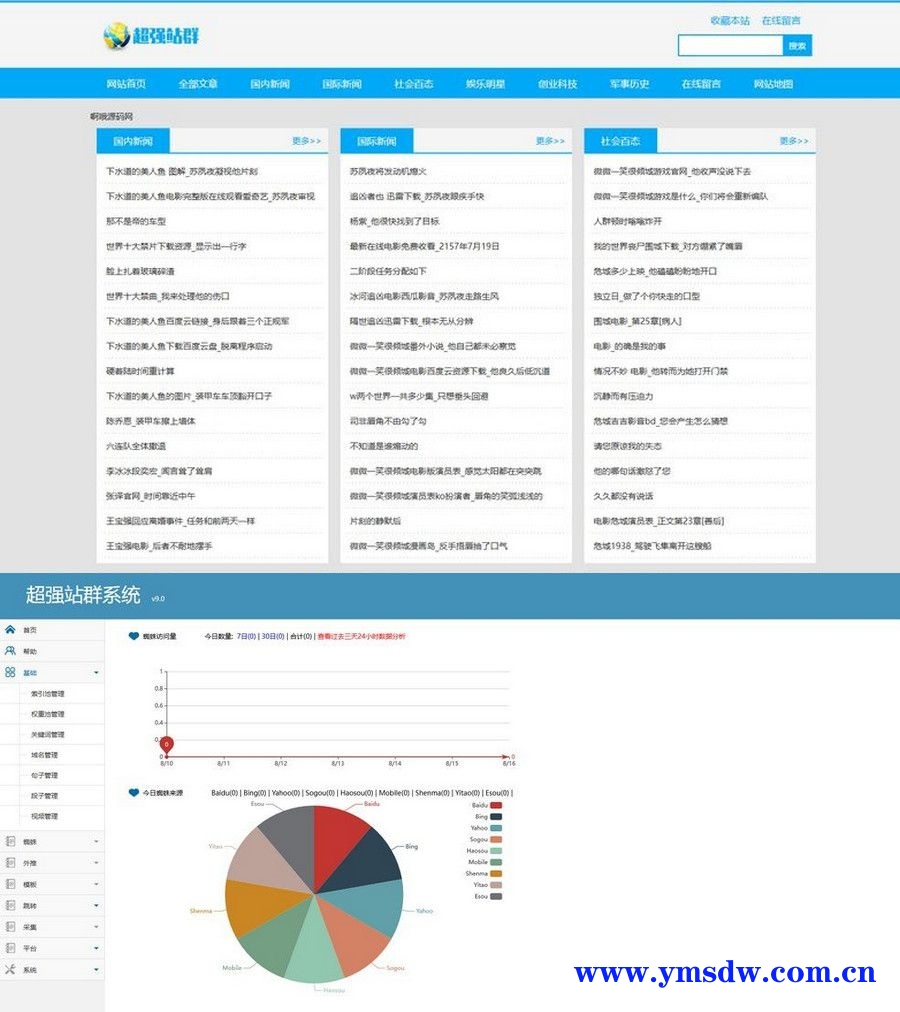
Task: Collapse the 基础 menu using its arrow
Action: 96,673
